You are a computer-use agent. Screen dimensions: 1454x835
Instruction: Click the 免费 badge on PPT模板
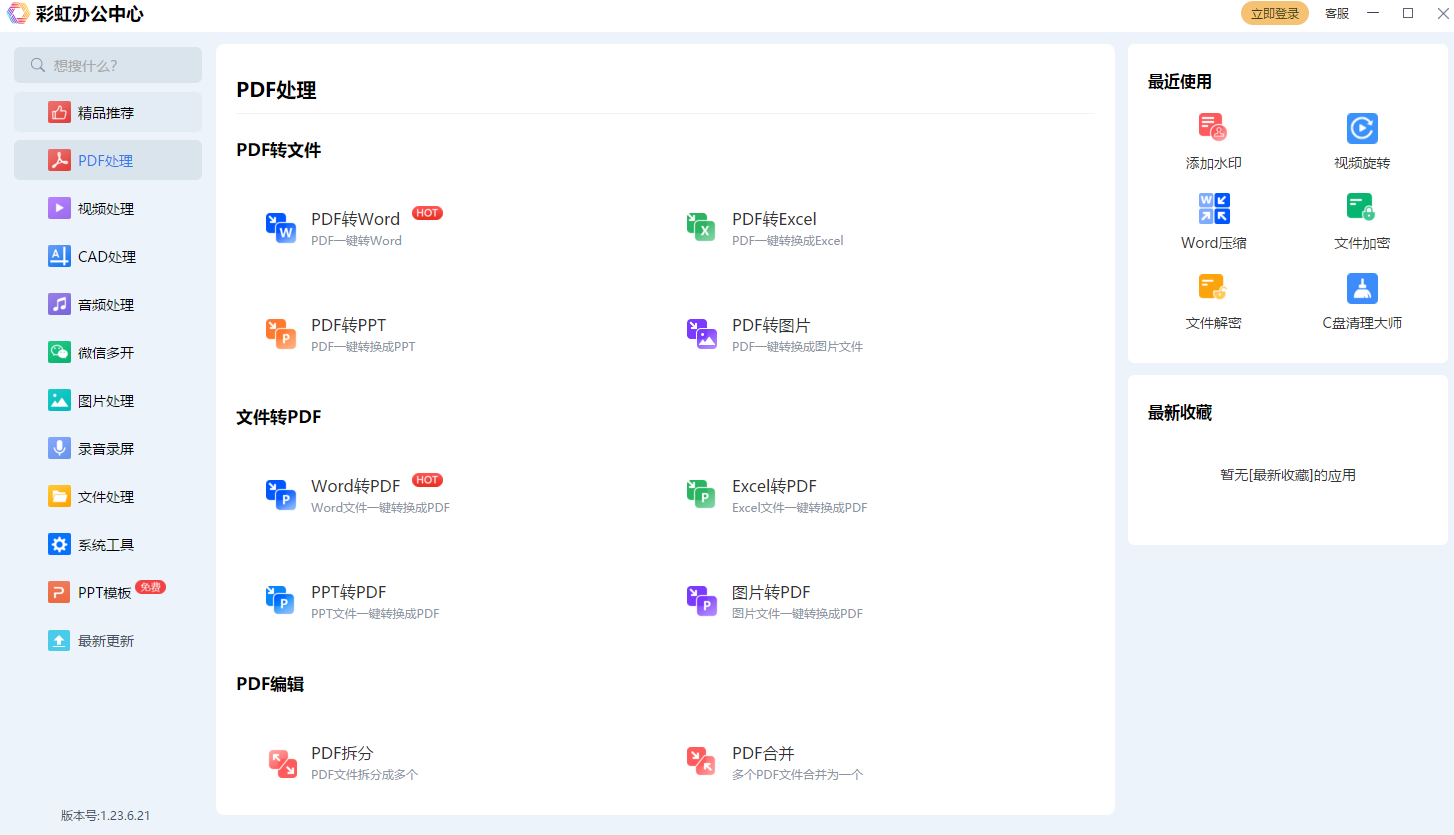pos(150,587)
